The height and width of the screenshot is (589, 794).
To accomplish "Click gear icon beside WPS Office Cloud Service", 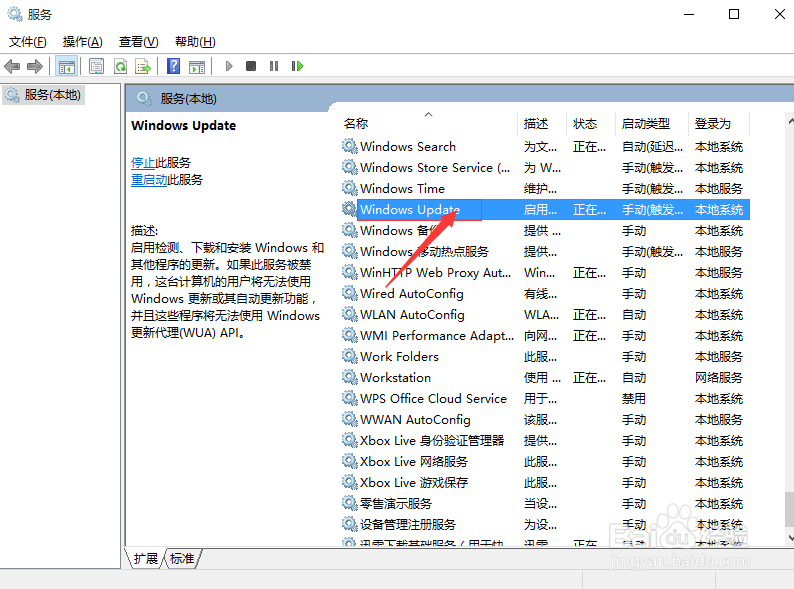I will tap(349, 399).
